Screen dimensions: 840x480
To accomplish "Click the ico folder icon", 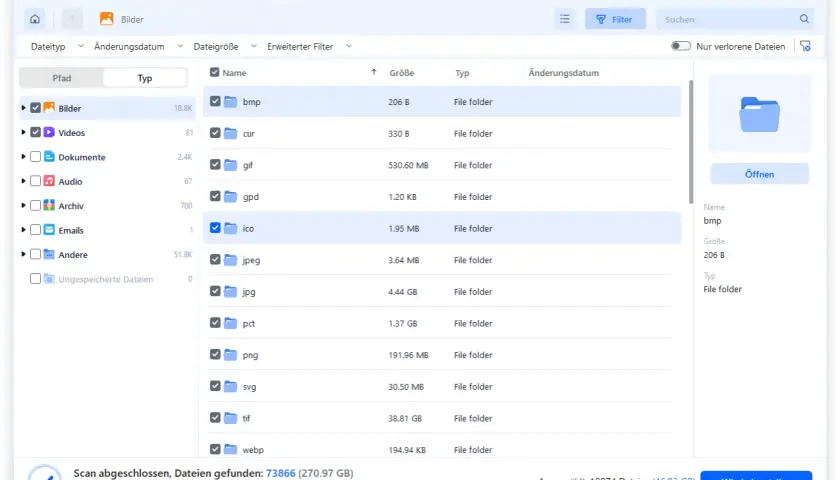I will (x=230, y=228).
